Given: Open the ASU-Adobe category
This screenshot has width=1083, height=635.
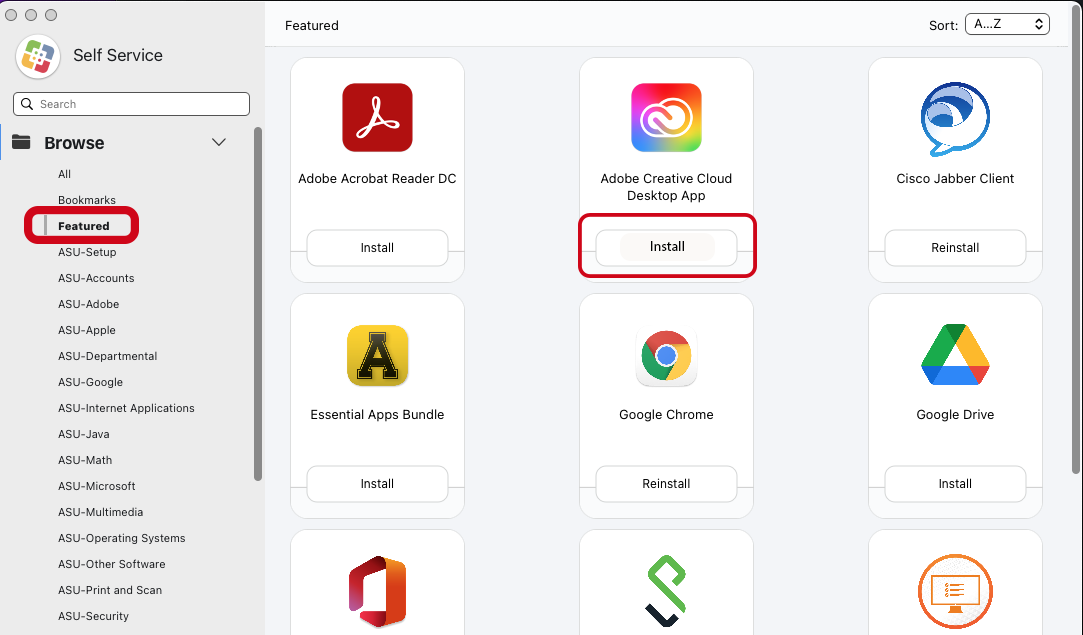Looking at the screenshot, I should tap(88, 304).
